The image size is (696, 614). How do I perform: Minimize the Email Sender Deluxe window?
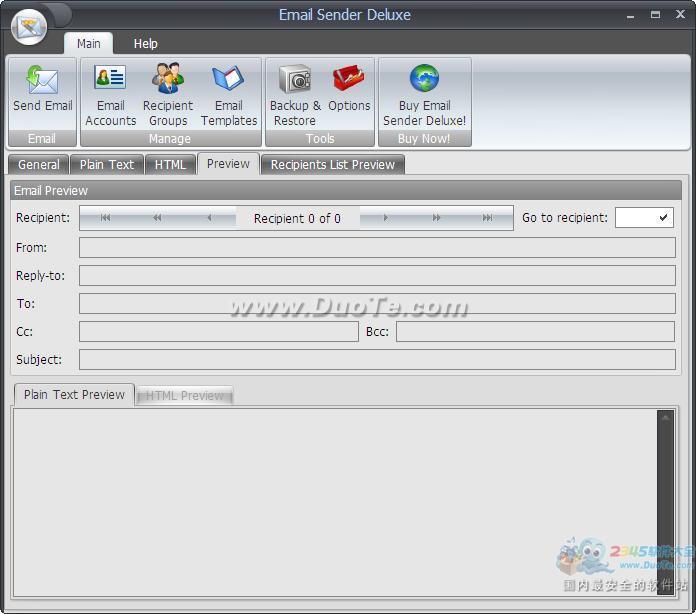[630, 15]
